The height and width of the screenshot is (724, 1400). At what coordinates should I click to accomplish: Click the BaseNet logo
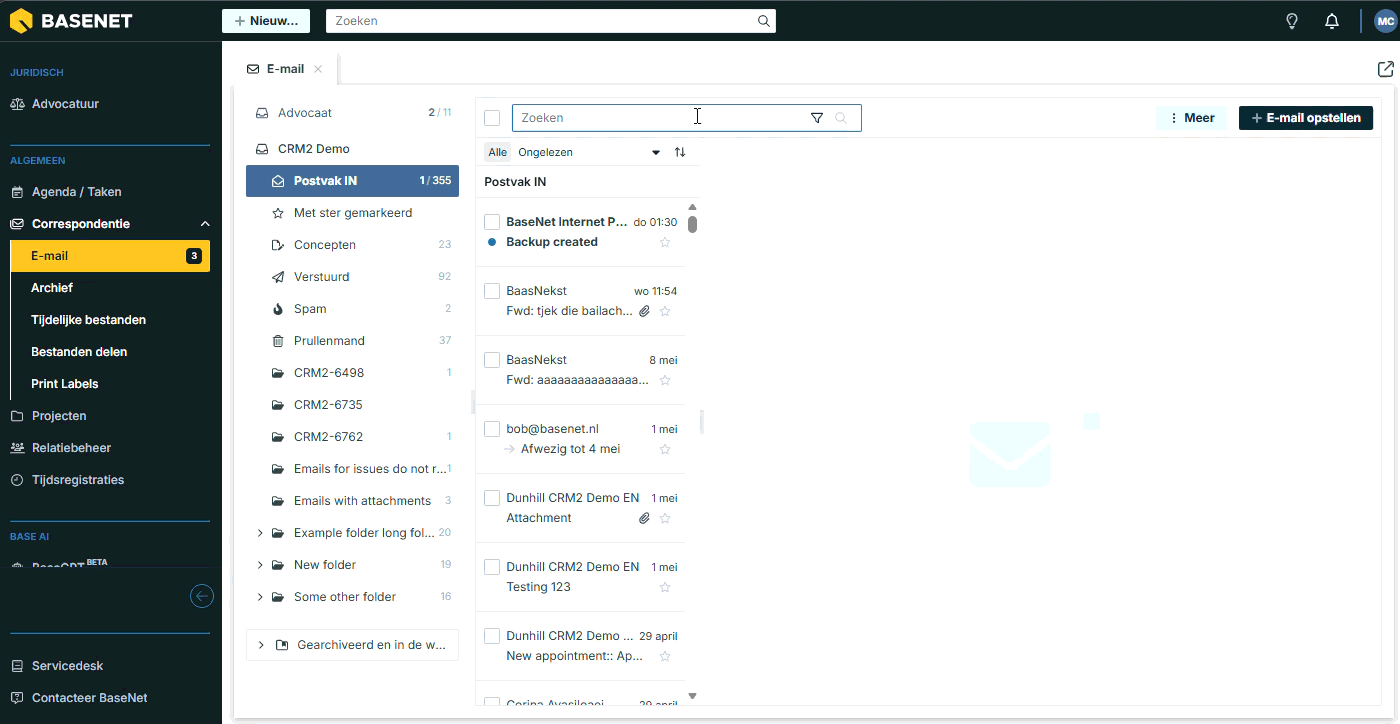(x=71, y=20)
